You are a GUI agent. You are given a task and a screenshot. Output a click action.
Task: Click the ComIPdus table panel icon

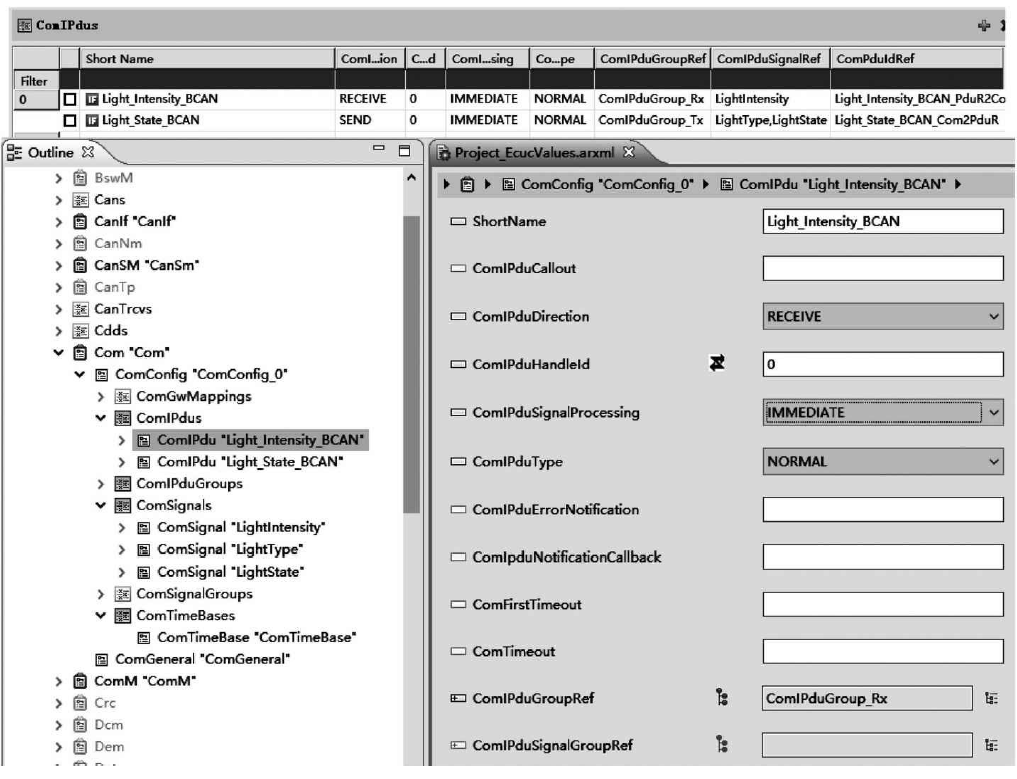click(25, 25)
